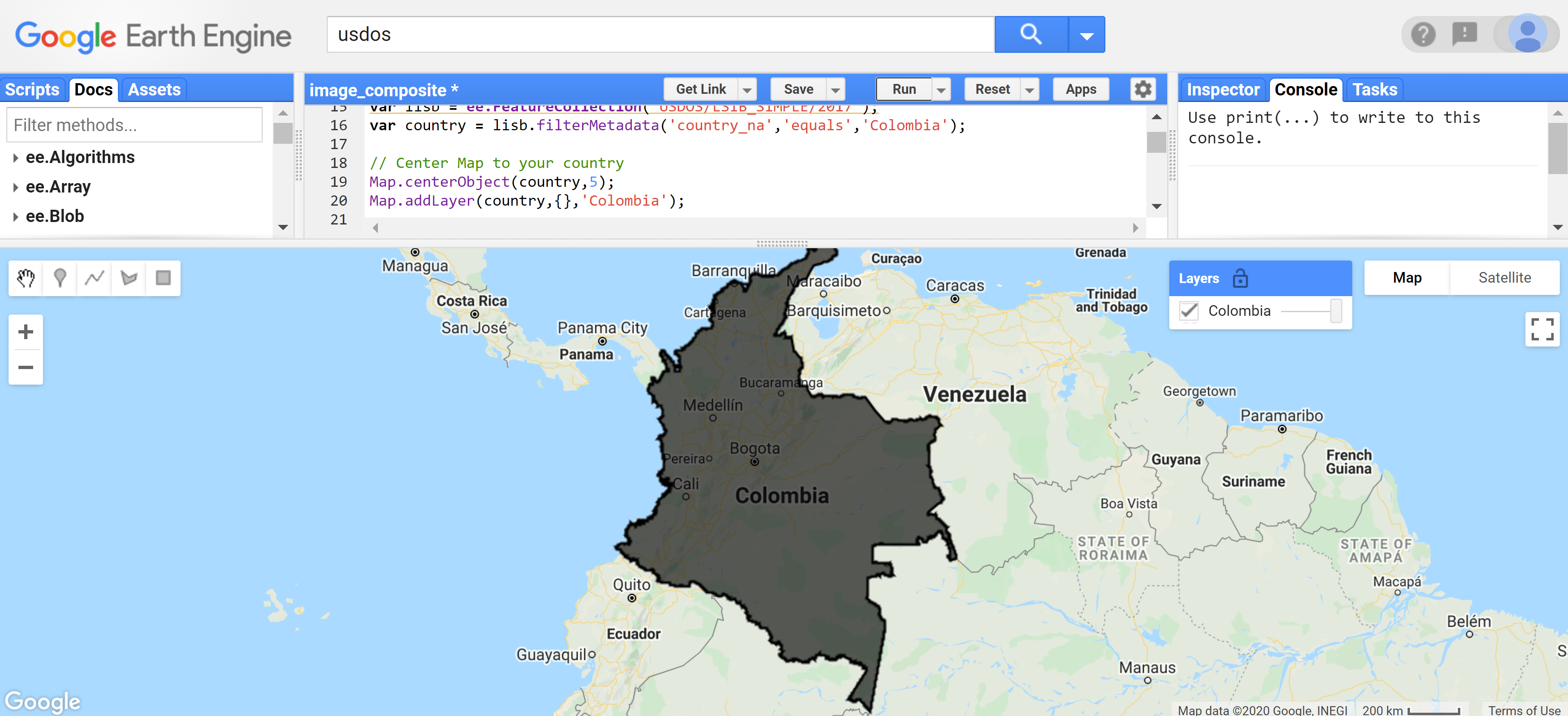Select the add marker tool

60,278
